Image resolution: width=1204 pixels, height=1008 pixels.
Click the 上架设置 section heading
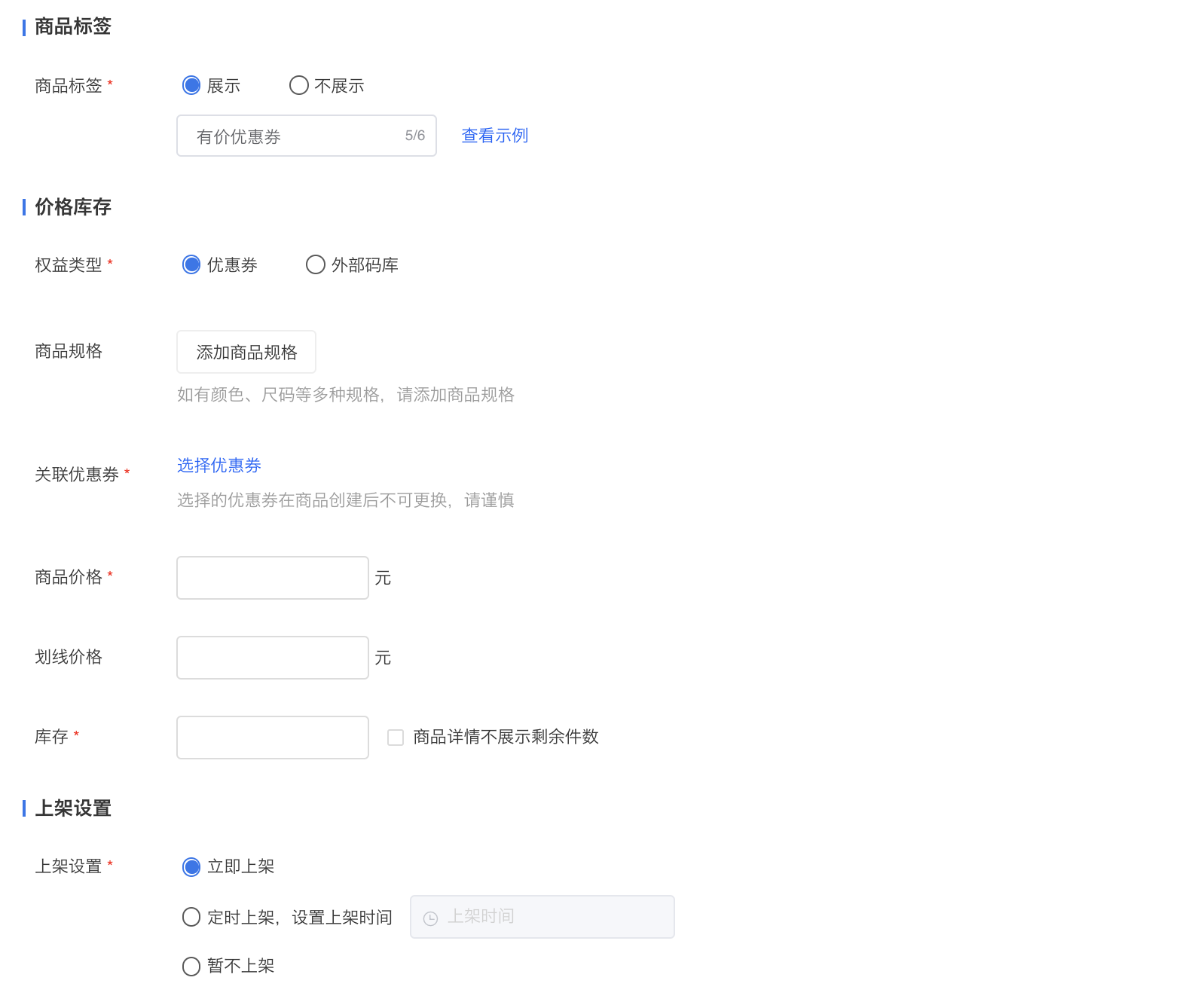point(73,808)
